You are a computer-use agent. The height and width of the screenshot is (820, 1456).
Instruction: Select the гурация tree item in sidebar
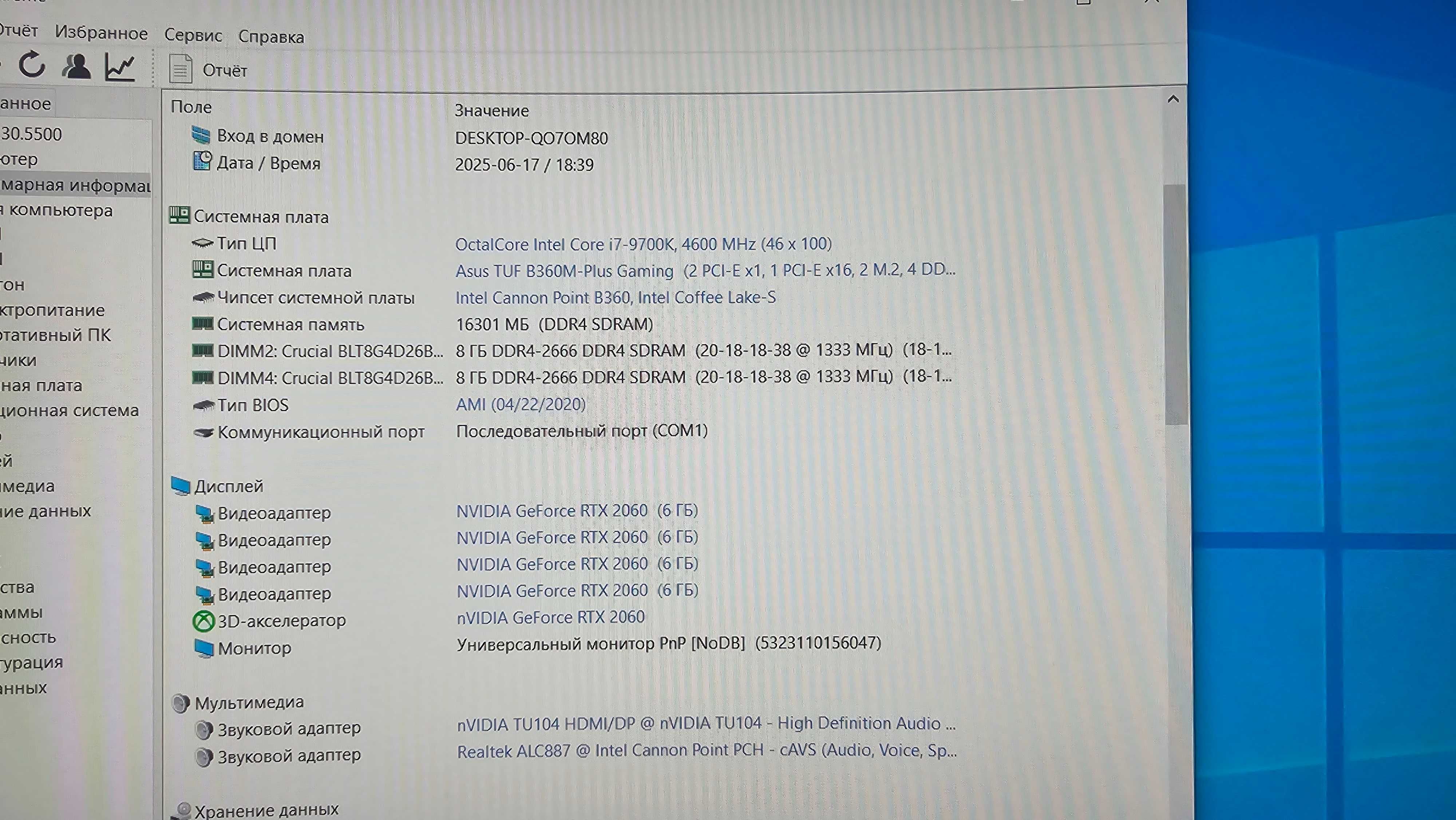point(32,662)
